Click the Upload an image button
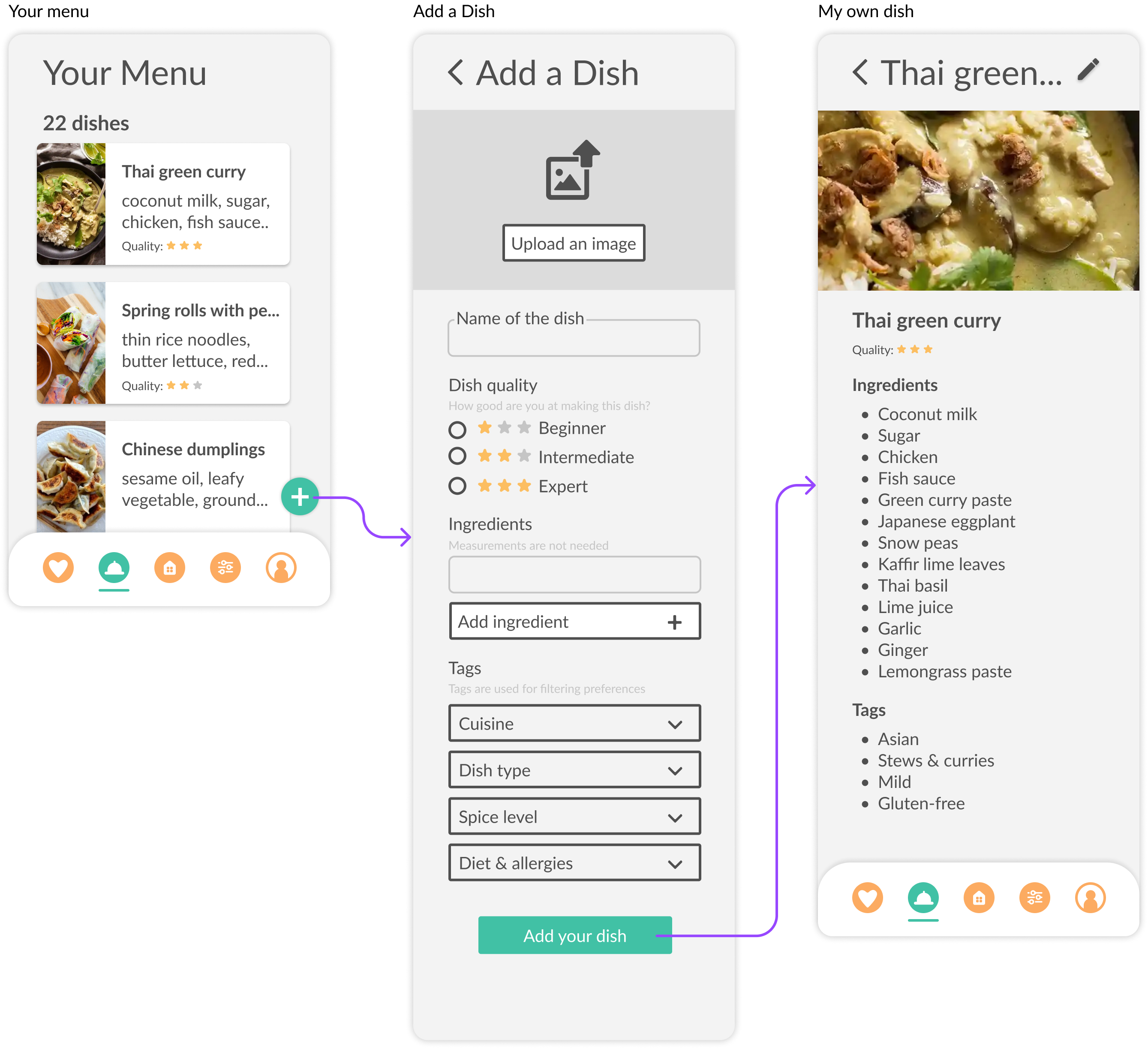The width and height of the screenshot is (1148, 1049). 573,243
